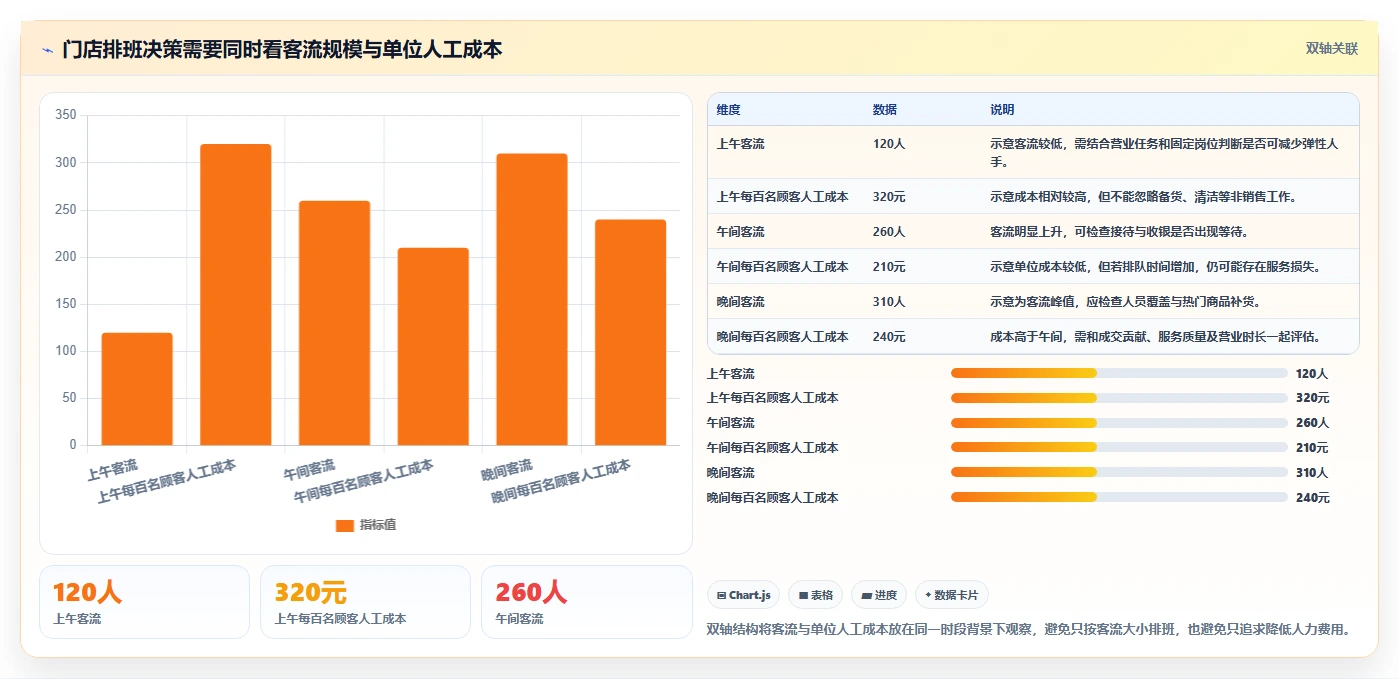Click the progress bar for 晚间客流
The height and width of the screenshot is (679, 1399).
click(1119, 472)
